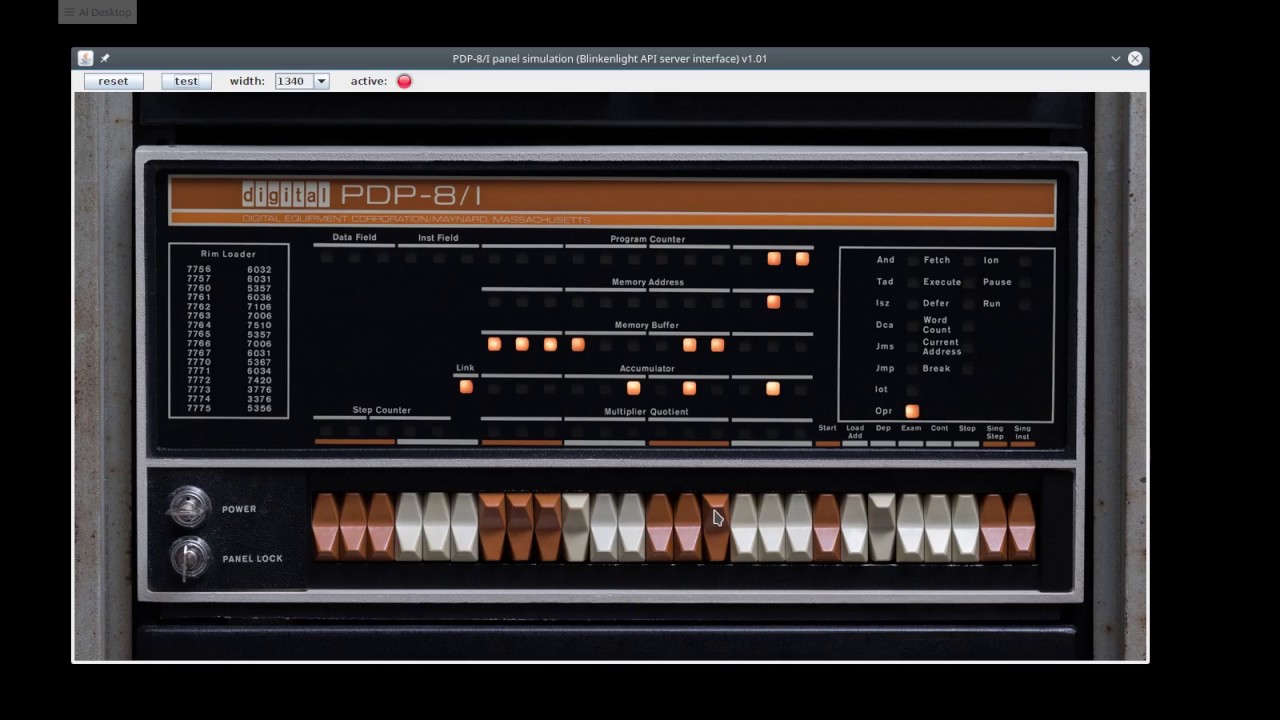Click the test button
The width and height of the screenshot is (1280, 720).
[186, 81]
